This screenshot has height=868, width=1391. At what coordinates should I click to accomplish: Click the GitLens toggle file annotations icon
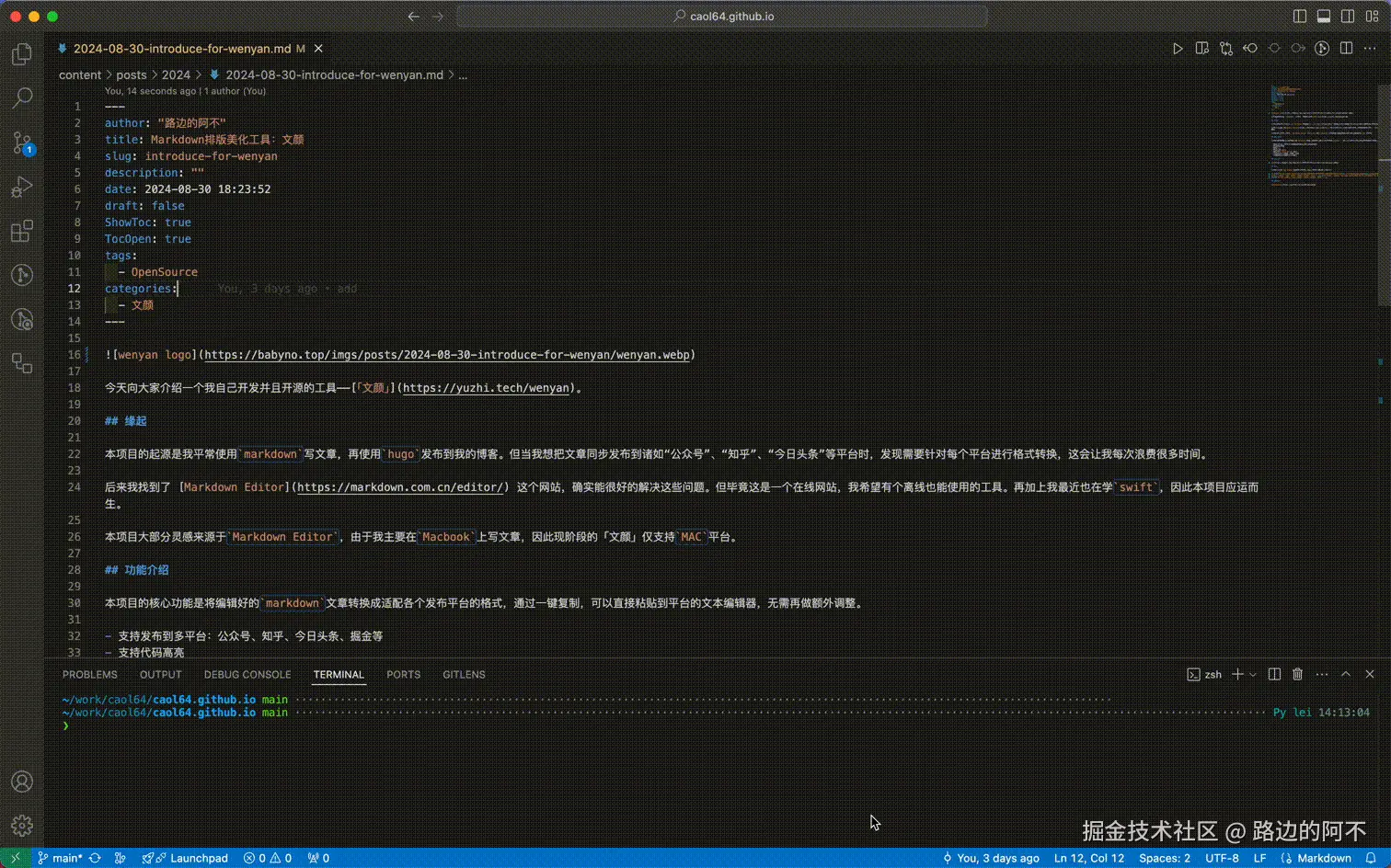[x=1322, y=49]
